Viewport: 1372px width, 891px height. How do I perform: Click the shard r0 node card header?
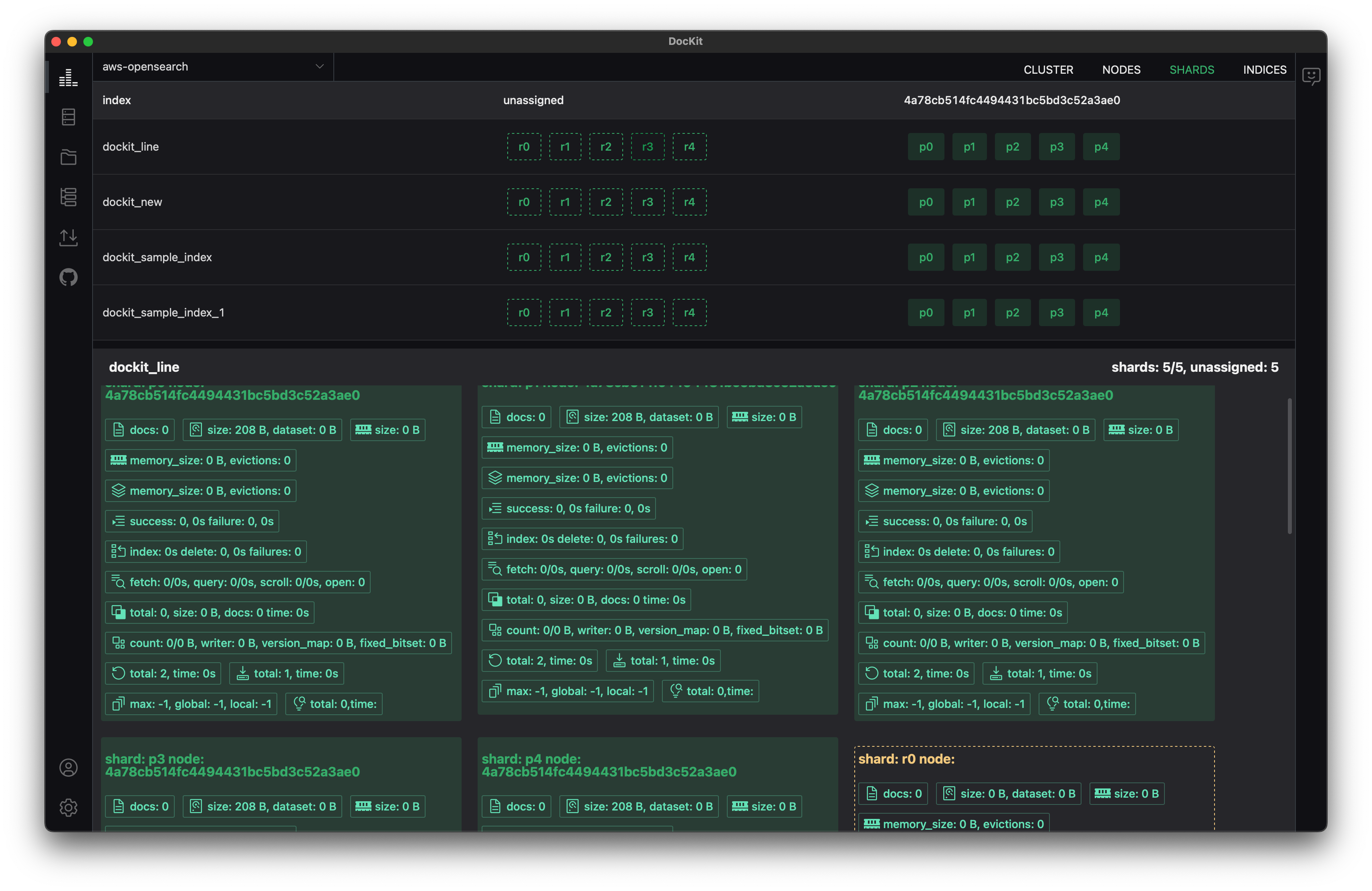(906, 759)
